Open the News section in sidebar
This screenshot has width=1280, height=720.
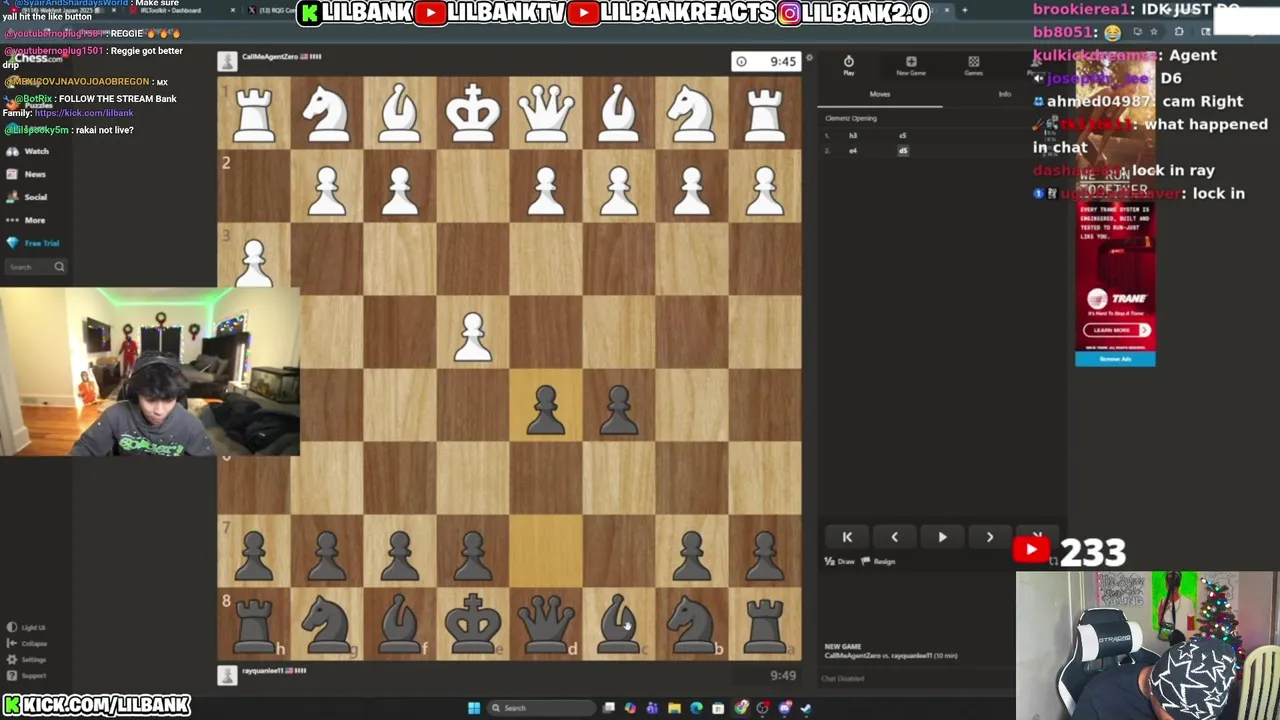[x=26, y=174]
